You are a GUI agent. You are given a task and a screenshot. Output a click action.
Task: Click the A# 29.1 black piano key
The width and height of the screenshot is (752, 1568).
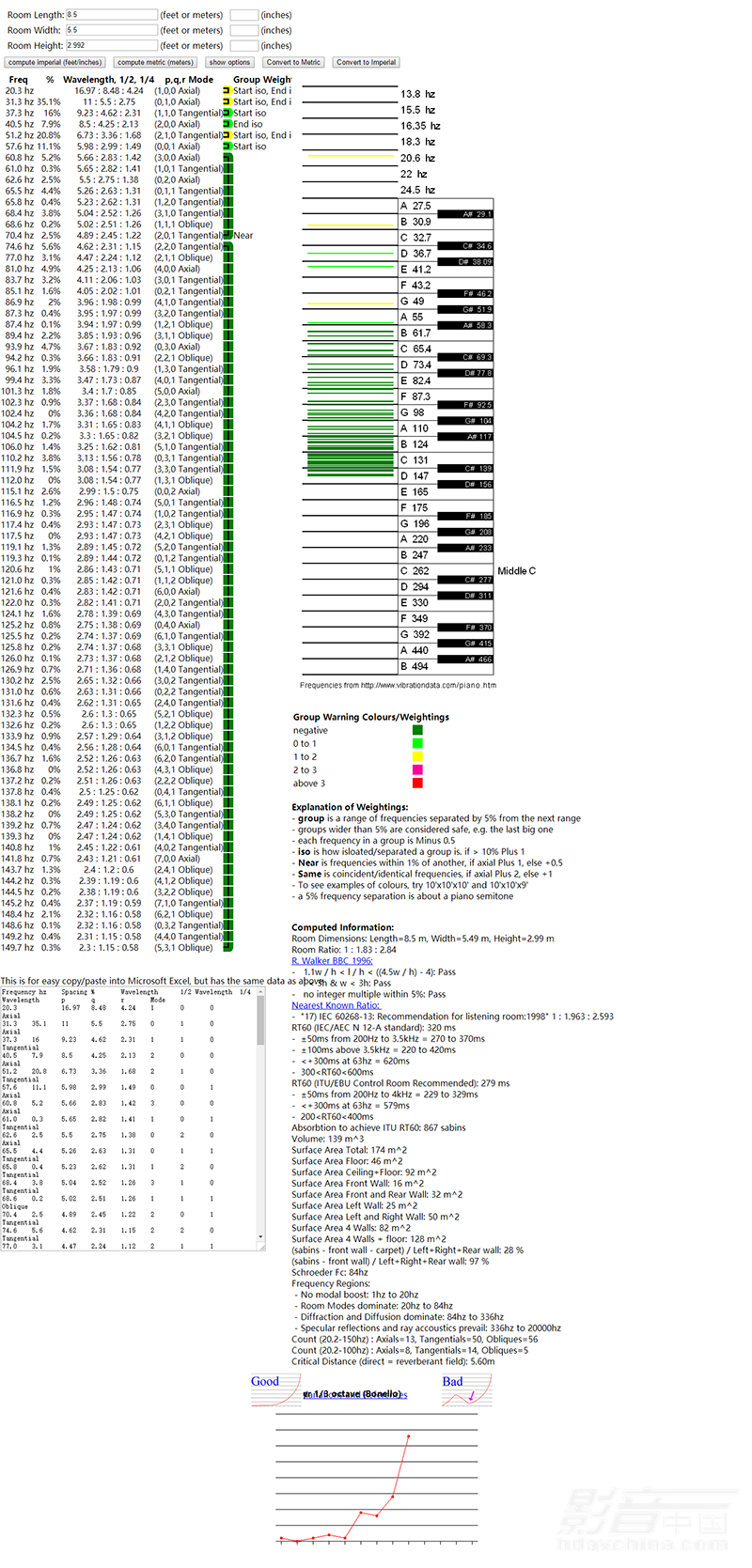466,214
